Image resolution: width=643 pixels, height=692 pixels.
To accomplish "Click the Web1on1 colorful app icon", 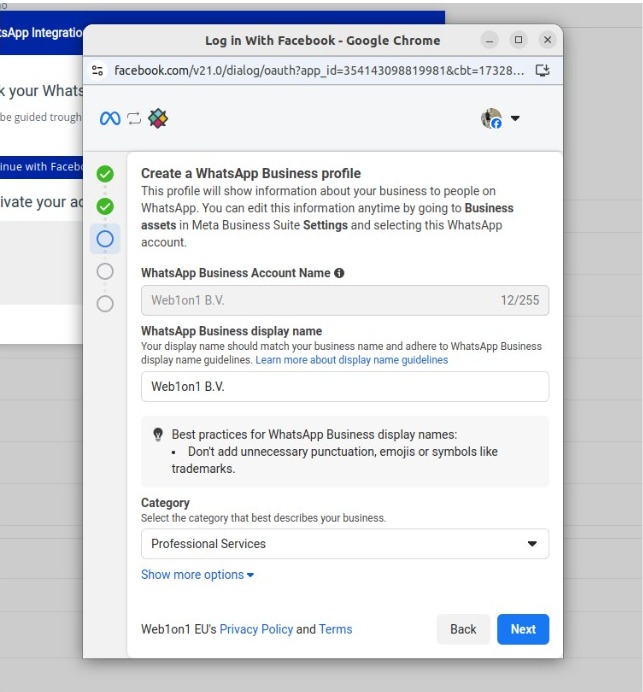I will pos(158,119).
